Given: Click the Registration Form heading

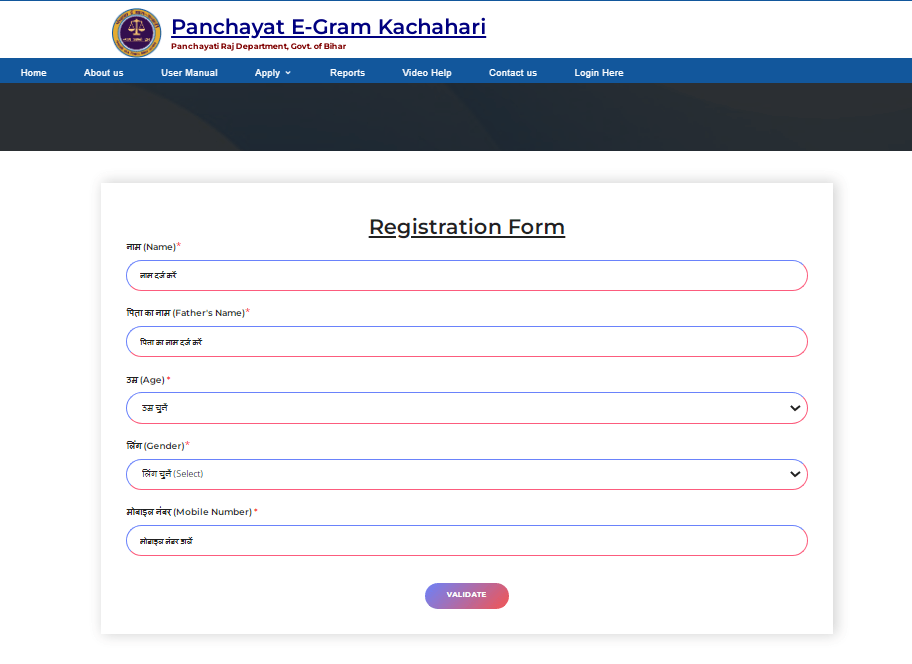Looking at the screenshot, I should [467, 227].
